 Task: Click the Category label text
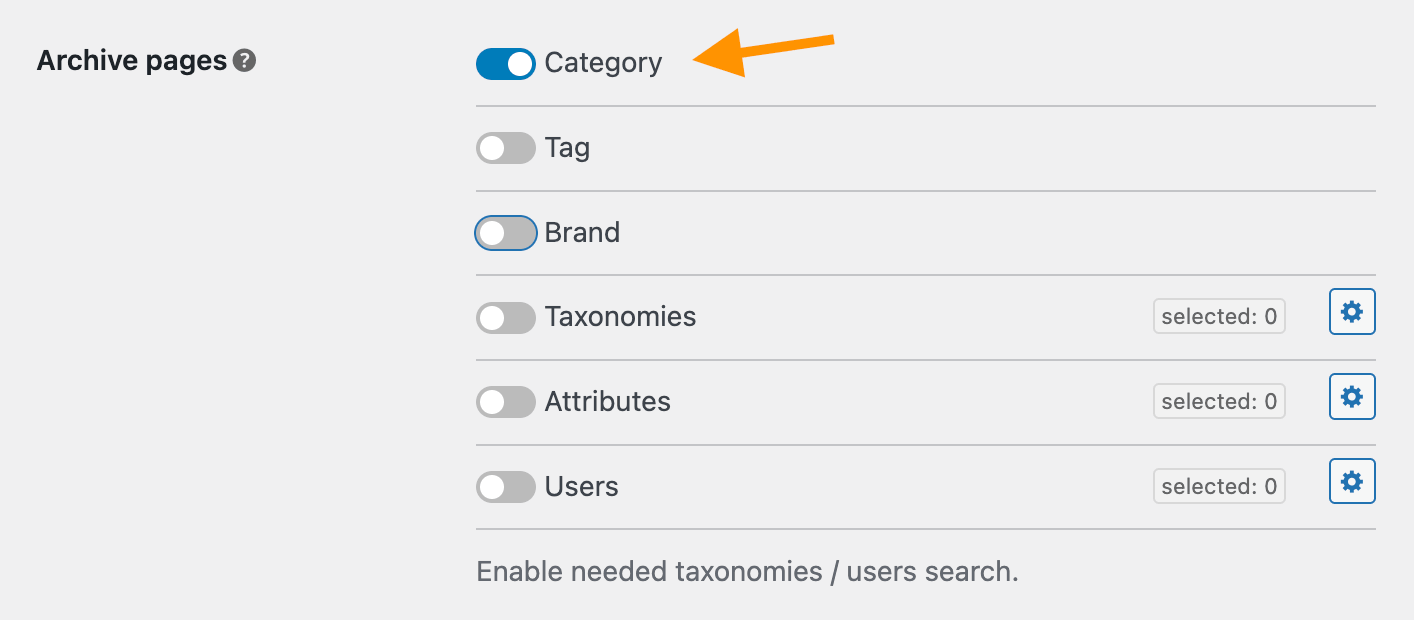pyautogui.click(x=603, y=64)
